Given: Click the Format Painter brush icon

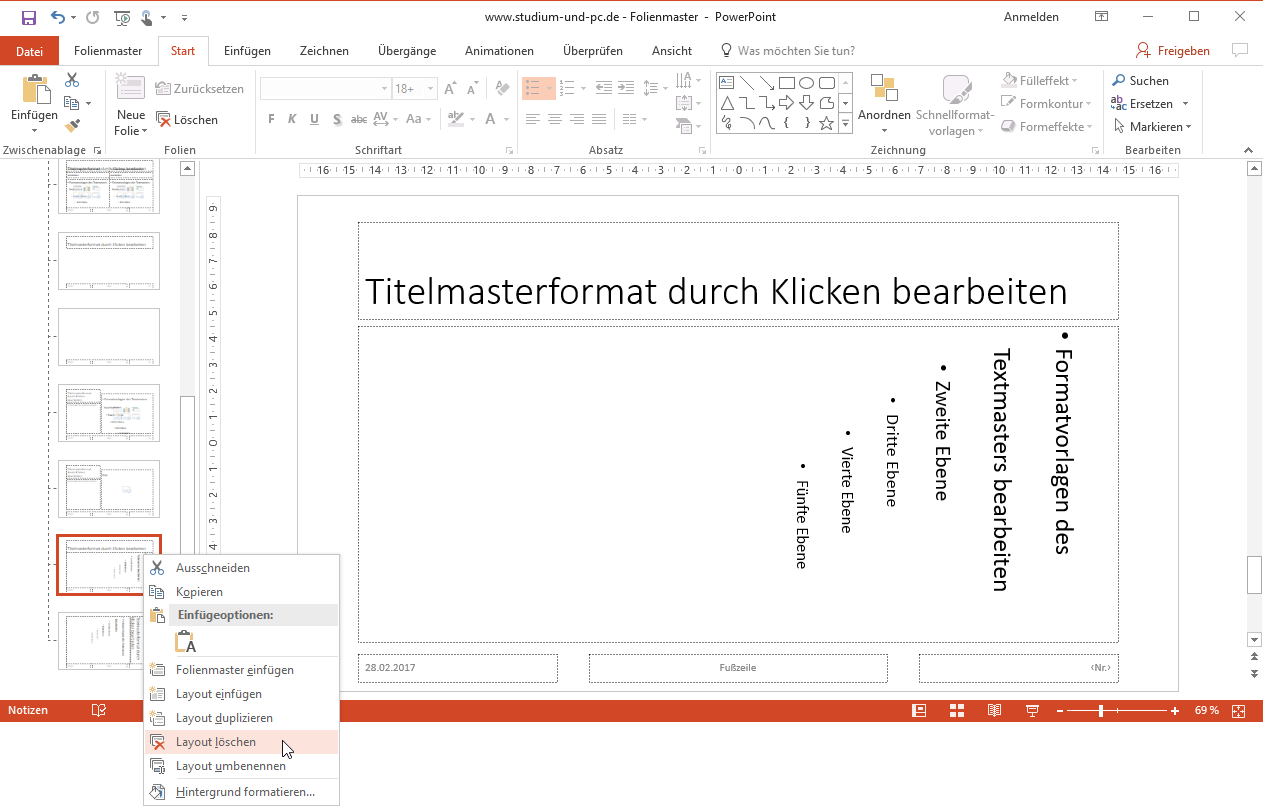Looking at the screenshot, I should tap(72, 126).
